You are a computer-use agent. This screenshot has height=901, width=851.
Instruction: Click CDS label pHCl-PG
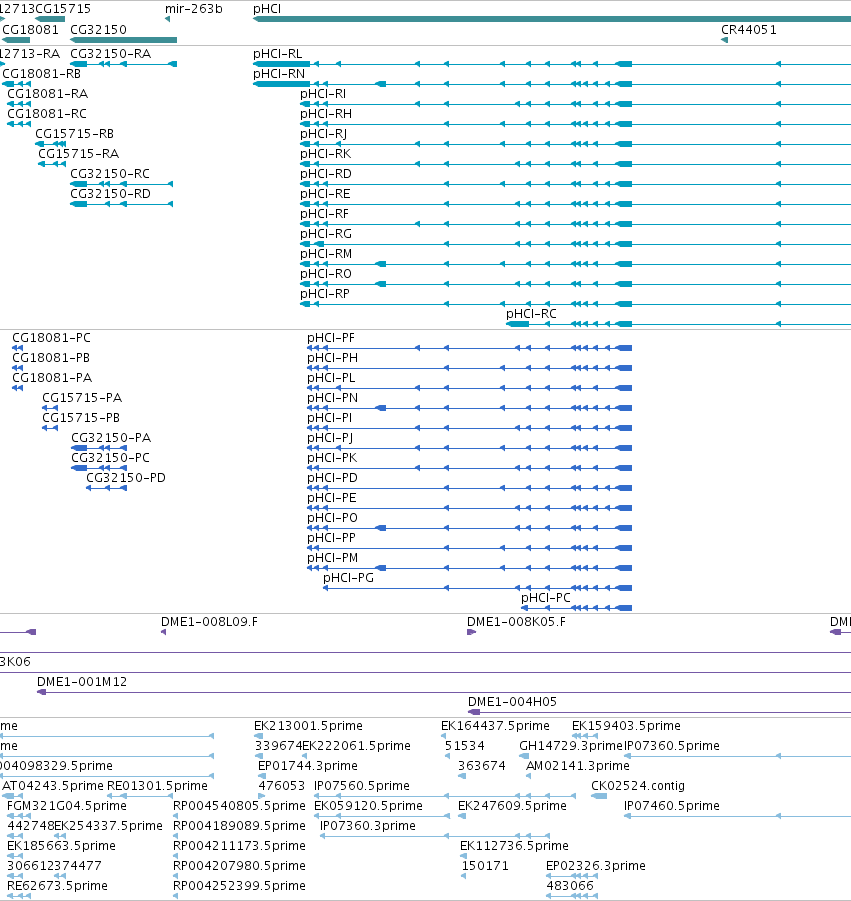pos(348,578)
